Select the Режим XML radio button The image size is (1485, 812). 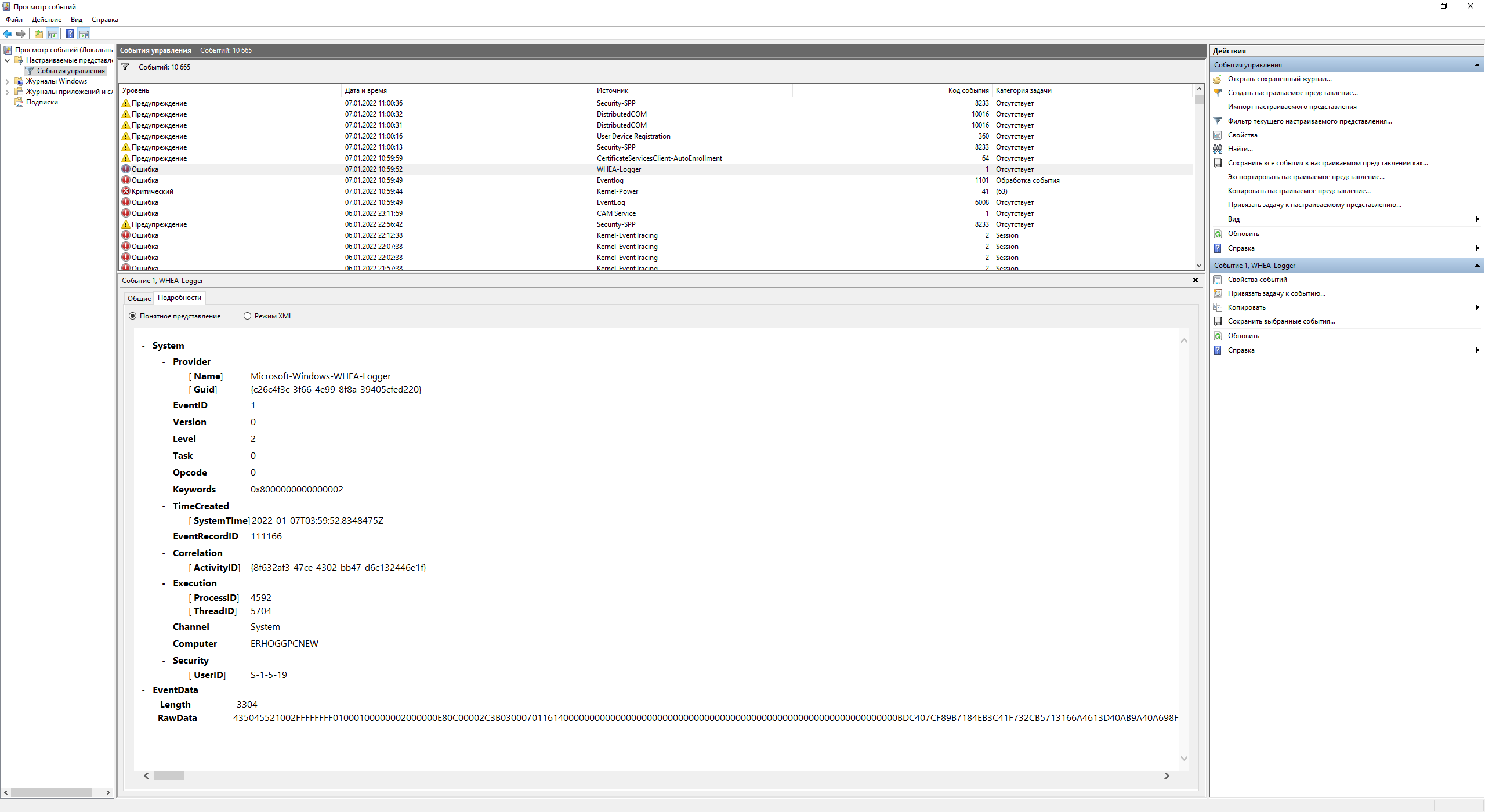point(248,316)
